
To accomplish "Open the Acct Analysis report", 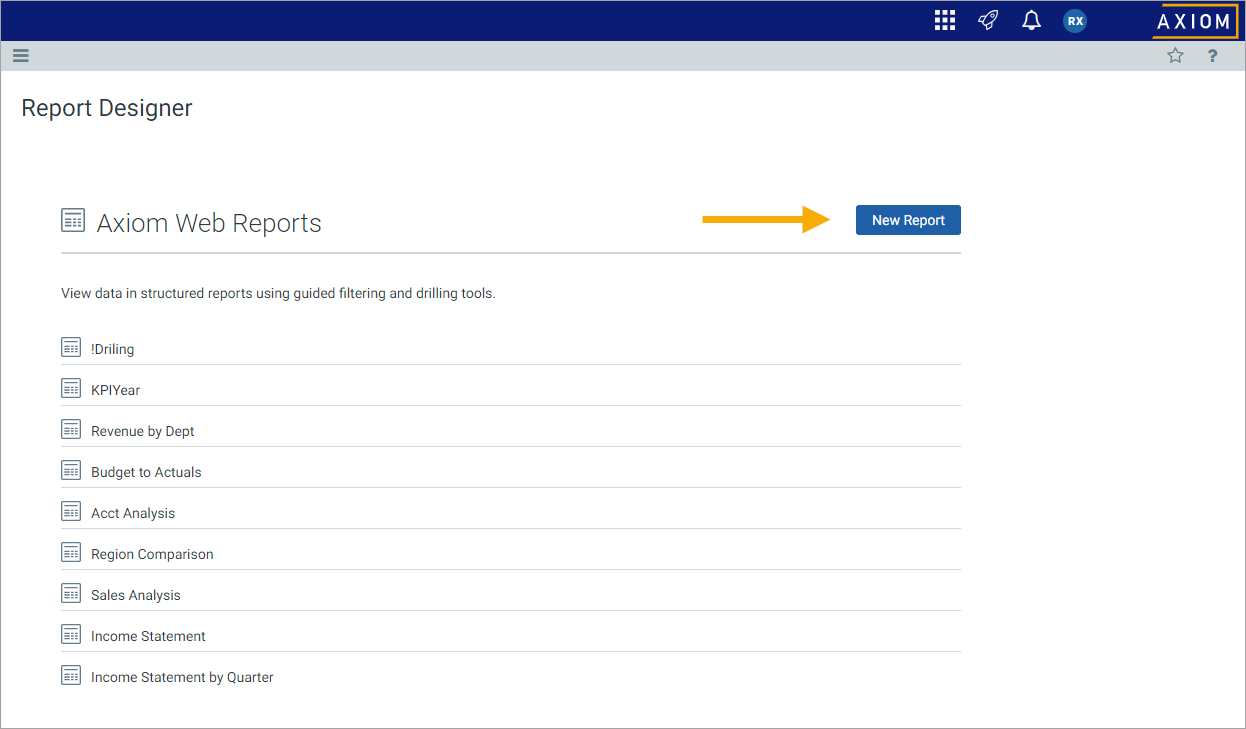I will [133, 513].
